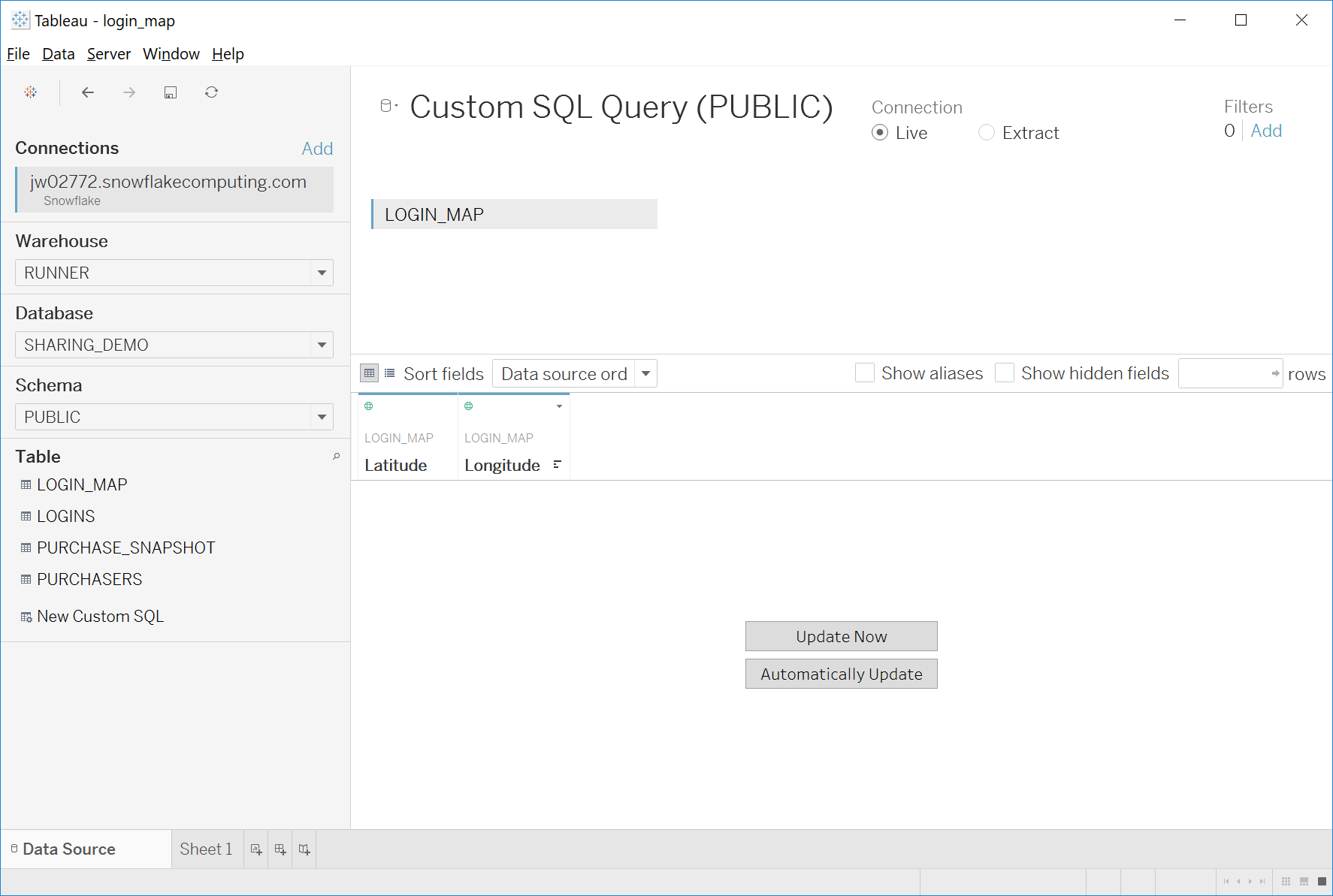Viewport: 1333px width, 896px height.
Task: Click the show tabs icon in the status bar
Action: 1322,882
